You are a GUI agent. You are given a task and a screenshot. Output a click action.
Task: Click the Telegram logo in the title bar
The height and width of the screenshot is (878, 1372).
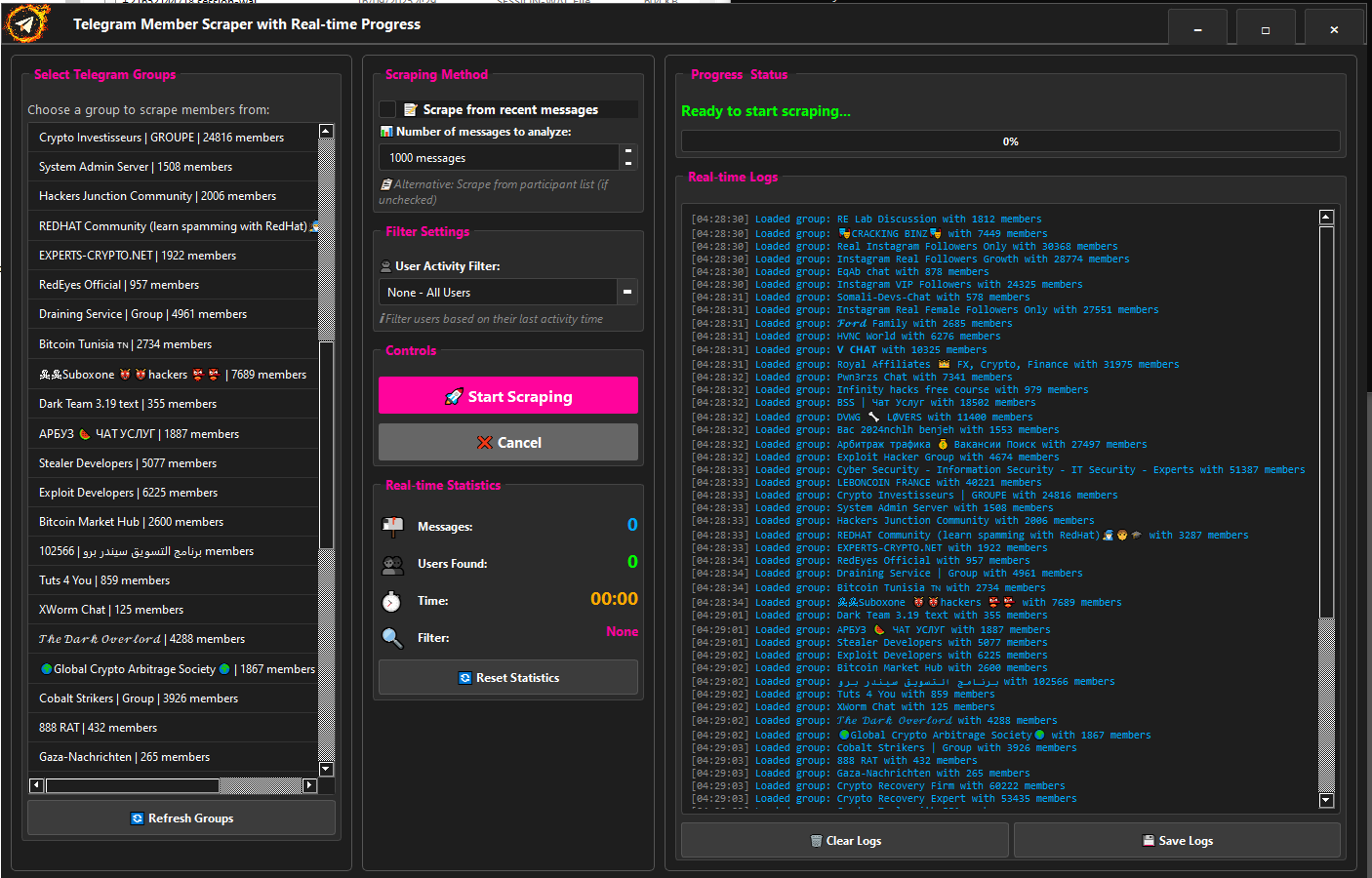26,23
